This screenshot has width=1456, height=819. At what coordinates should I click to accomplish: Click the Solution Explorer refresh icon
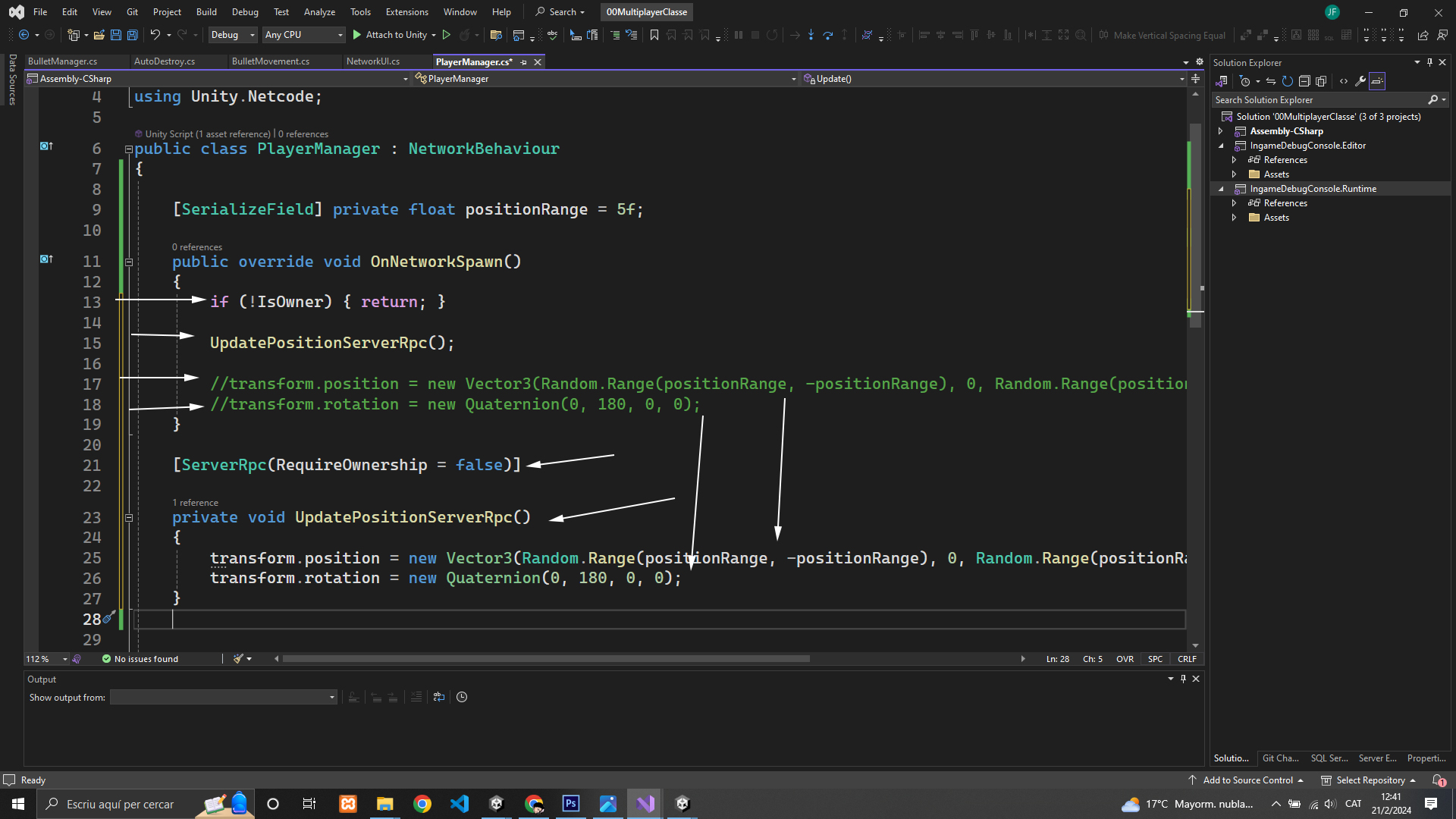(1288, 81)
